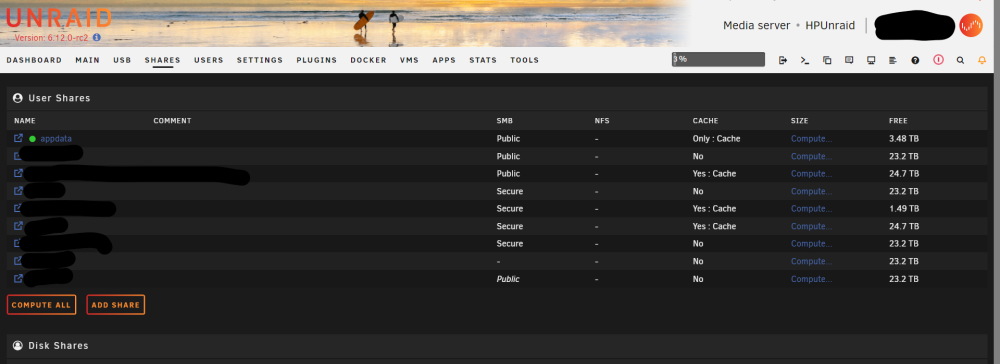
Task: Go to the USB menu item
Action: click(122, 60)
